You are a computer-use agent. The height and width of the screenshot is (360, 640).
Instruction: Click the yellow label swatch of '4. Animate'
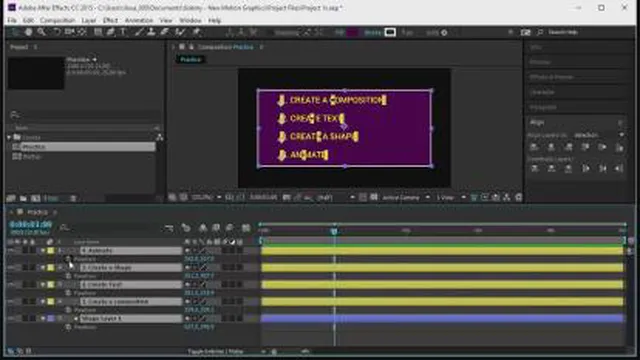pyautogui.click(x=51, y=250)
